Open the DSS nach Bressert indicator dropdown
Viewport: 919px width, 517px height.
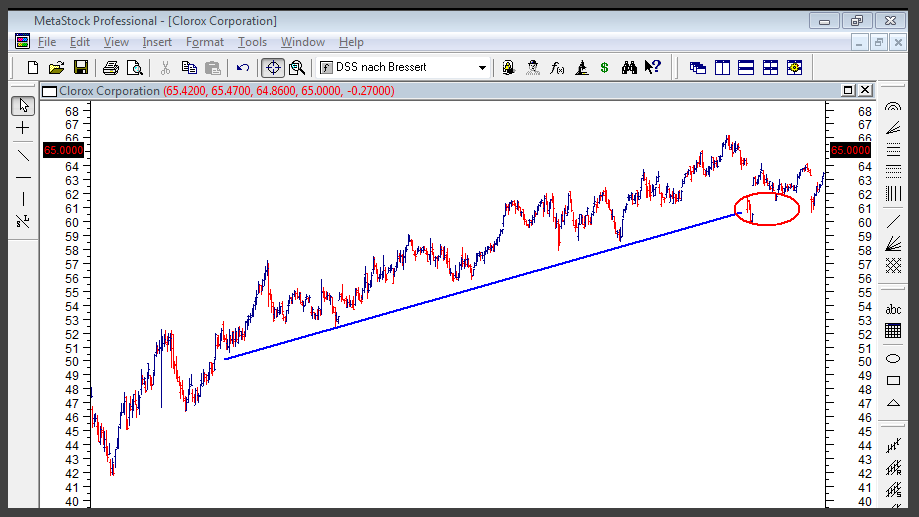(x=482, y=67)
